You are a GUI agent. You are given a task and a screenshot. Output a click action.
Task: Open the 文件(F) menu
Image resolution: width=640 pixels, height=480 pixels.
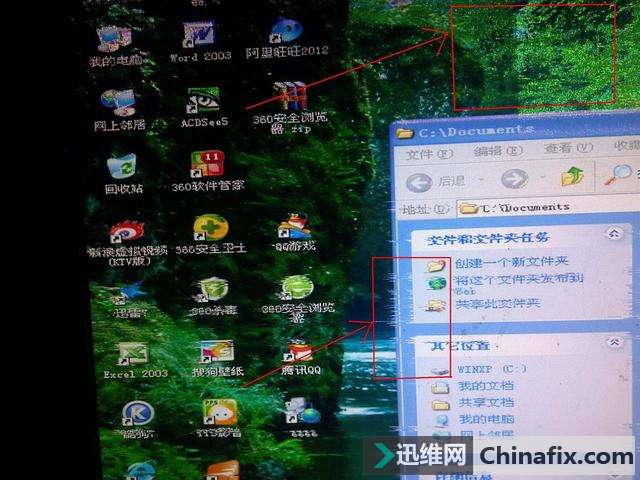[x=429, y=154]
